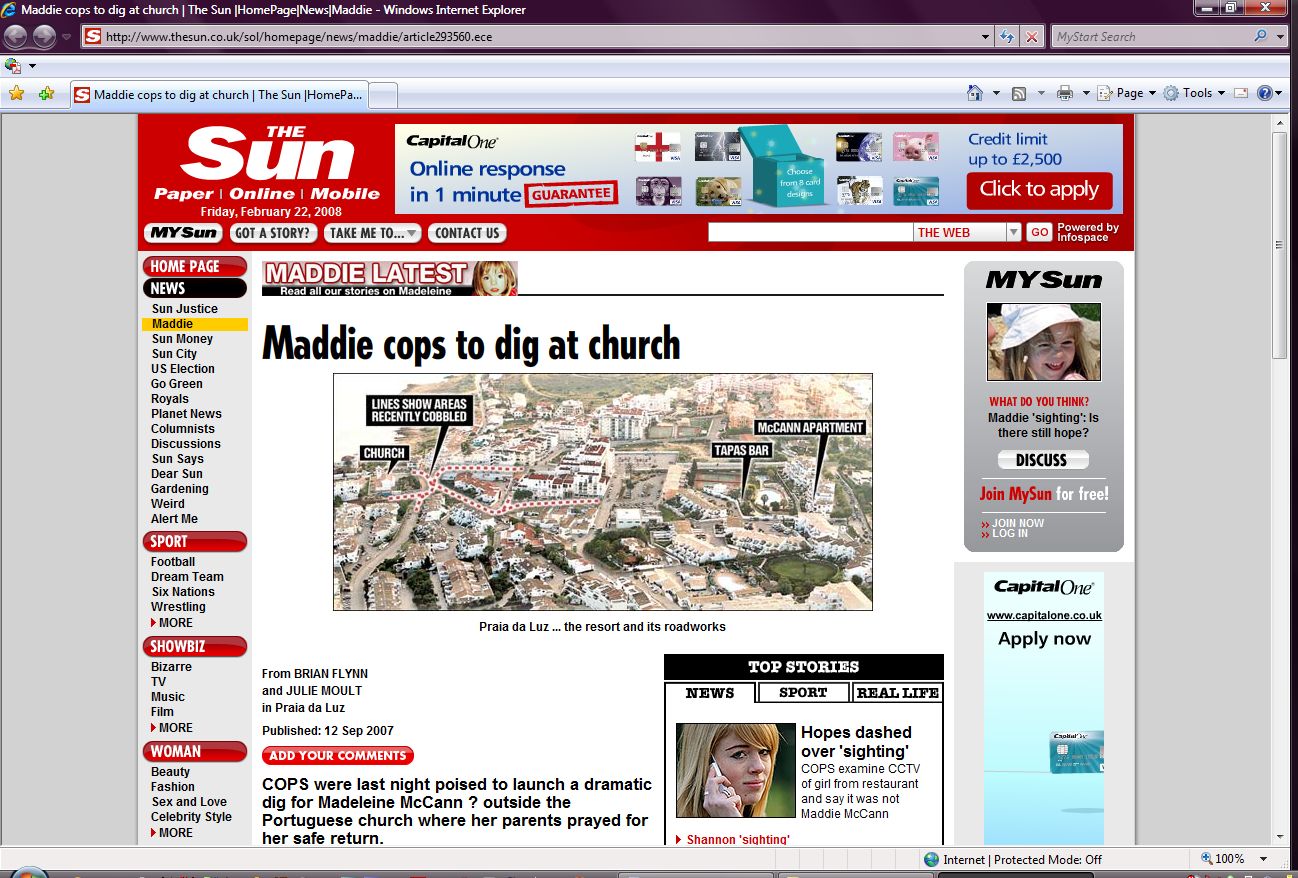Click the Praia da Luz aerial map image

pos(602,492)
